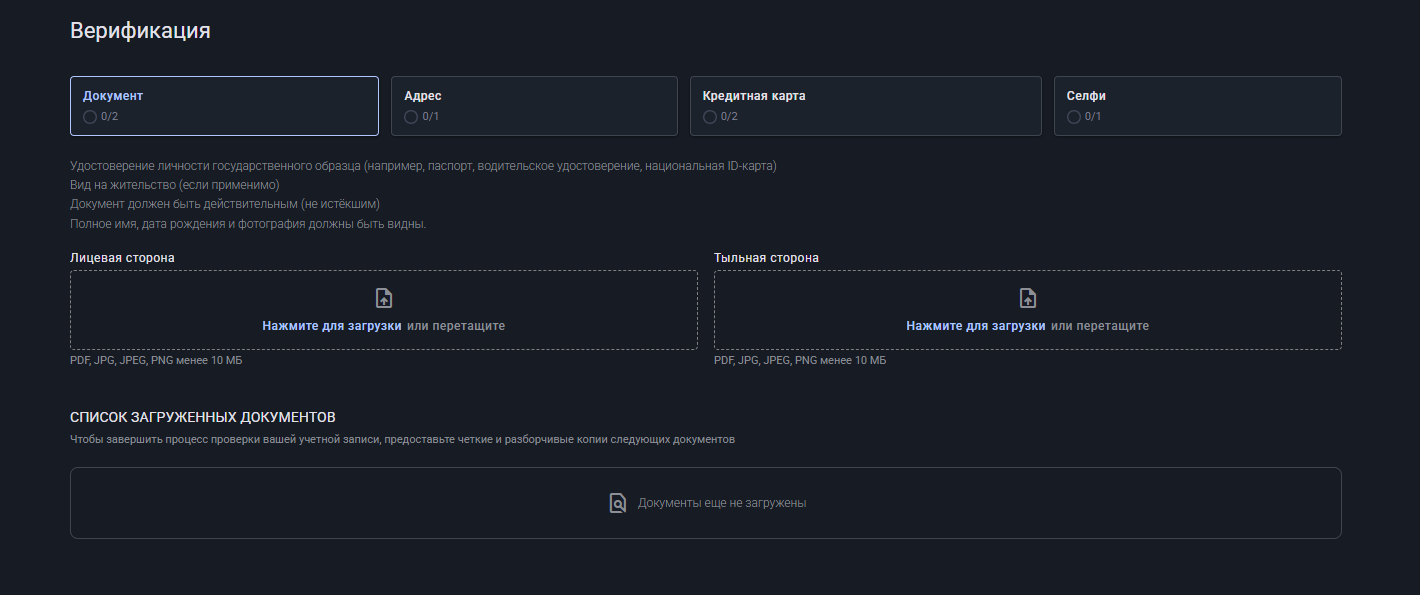The height and width of the screenshot is (595, 1420).
Task: Click 'Нажмите для загрузки' for front side
Action: pyautogui.click(x=332, y=326)
